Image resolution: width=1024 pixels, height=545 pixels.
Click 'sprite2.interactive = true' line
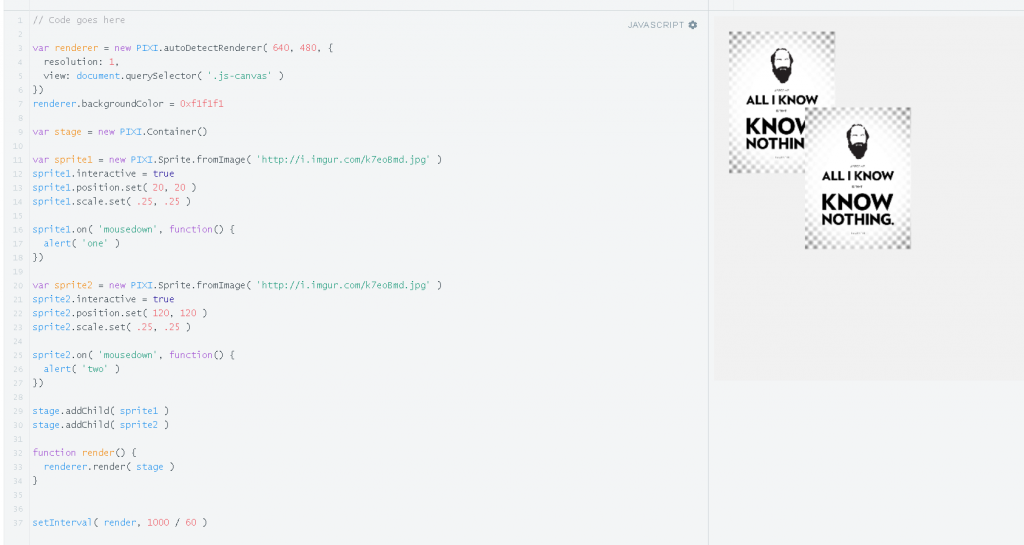coord(103,299)
